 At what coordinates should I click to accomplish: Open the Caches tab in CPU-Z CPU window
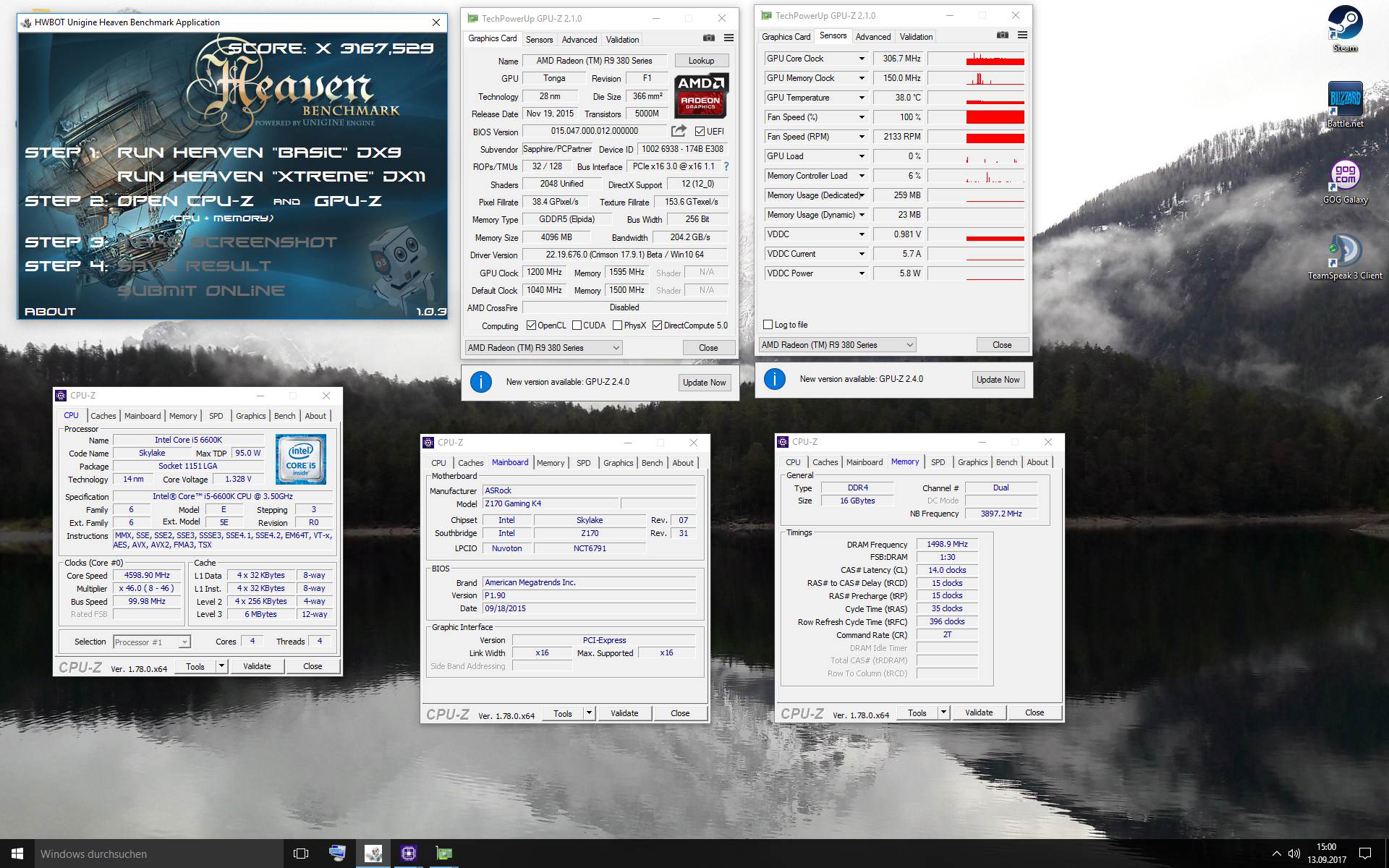[x=103, y=416]
